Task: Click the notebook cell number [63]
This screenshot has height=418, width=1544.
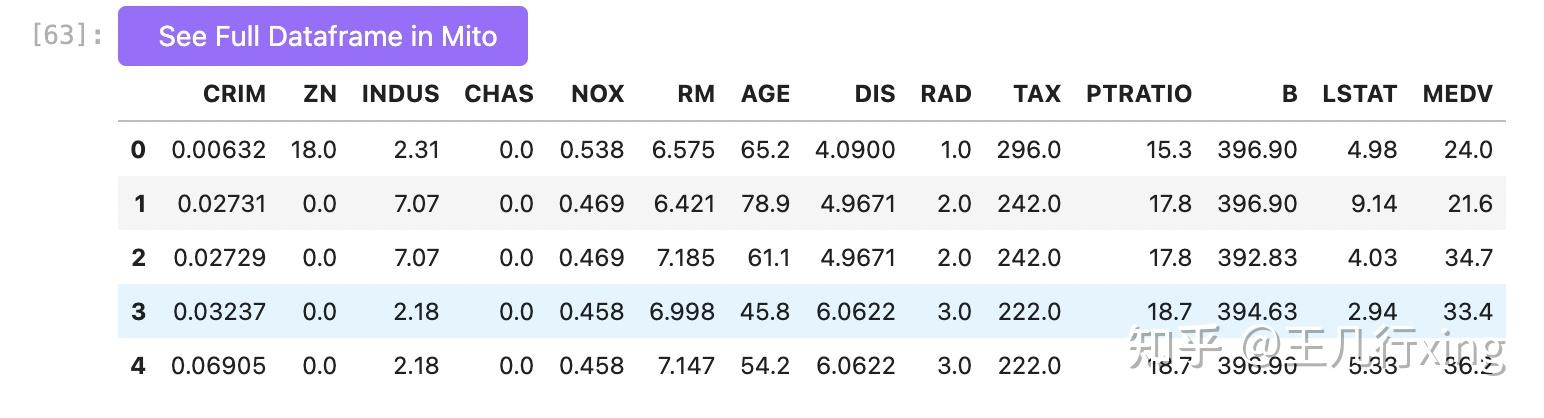Action: point(67,36)
